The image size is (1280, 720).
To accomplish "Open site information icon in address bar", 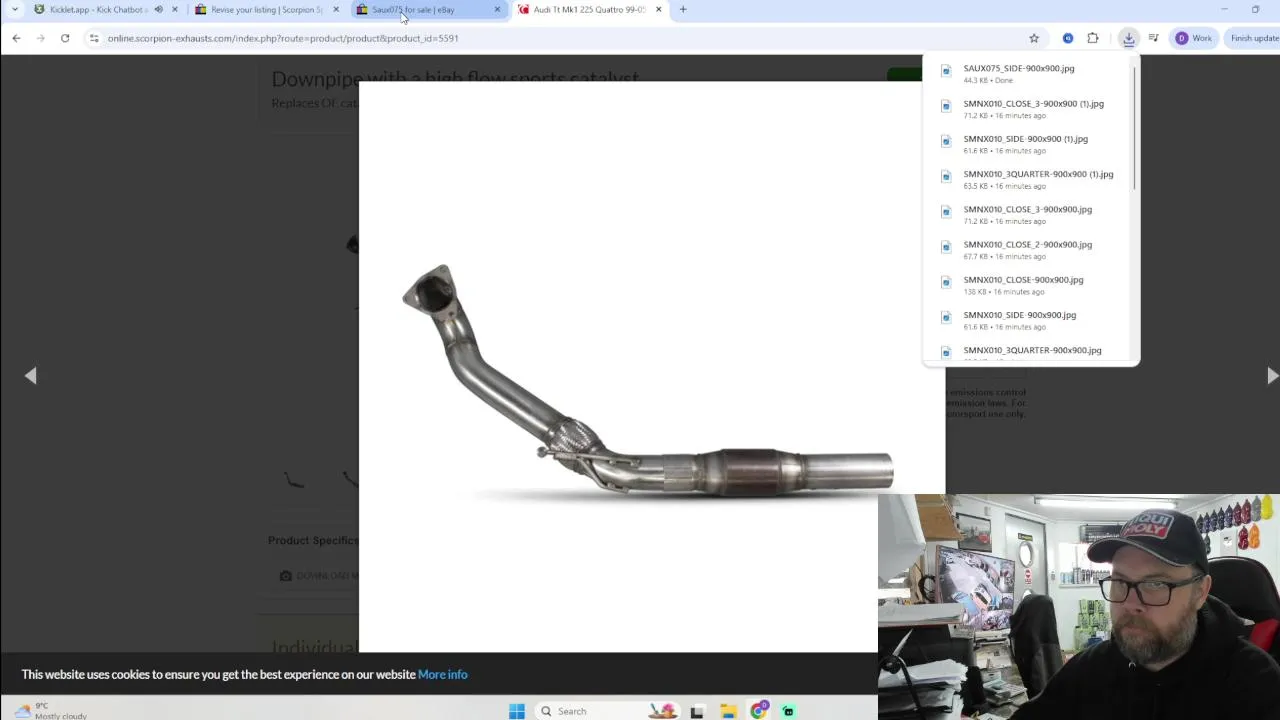I will pyautogui.click(x=94, y=38).
